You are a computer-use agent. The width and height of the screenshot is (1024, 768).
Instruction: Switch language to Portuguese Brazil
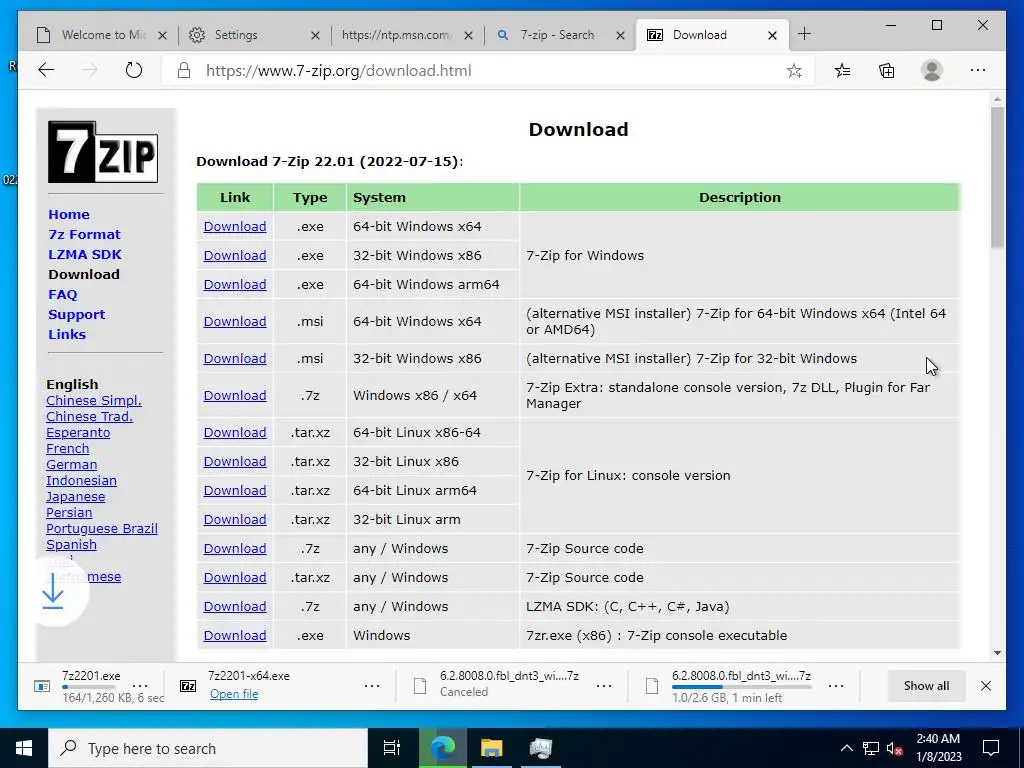pyautogui.click(x=102, y=528)
